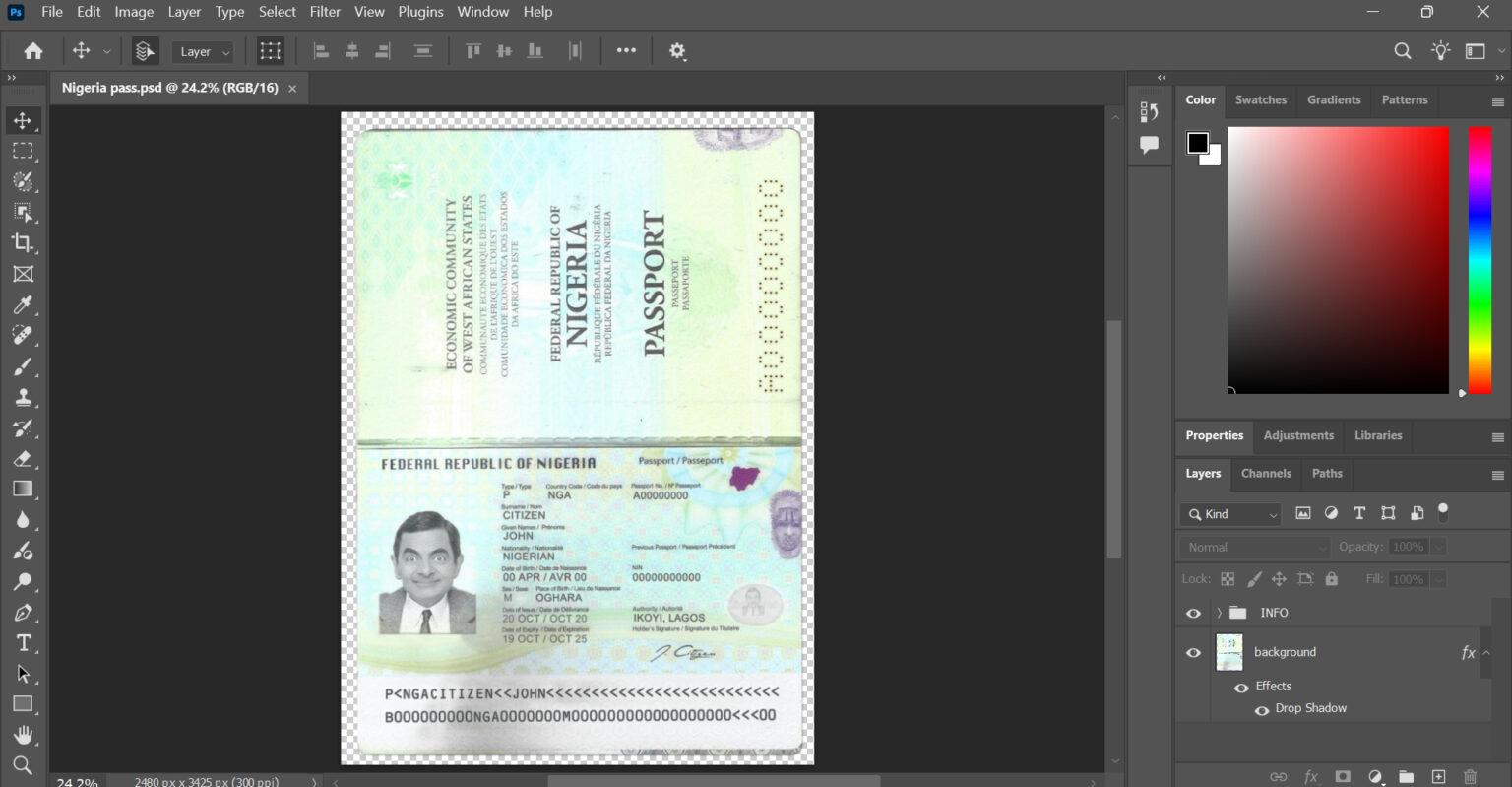Pick the Object Selection tool
The image size is (1512, 787).
(x=23, y=212)
